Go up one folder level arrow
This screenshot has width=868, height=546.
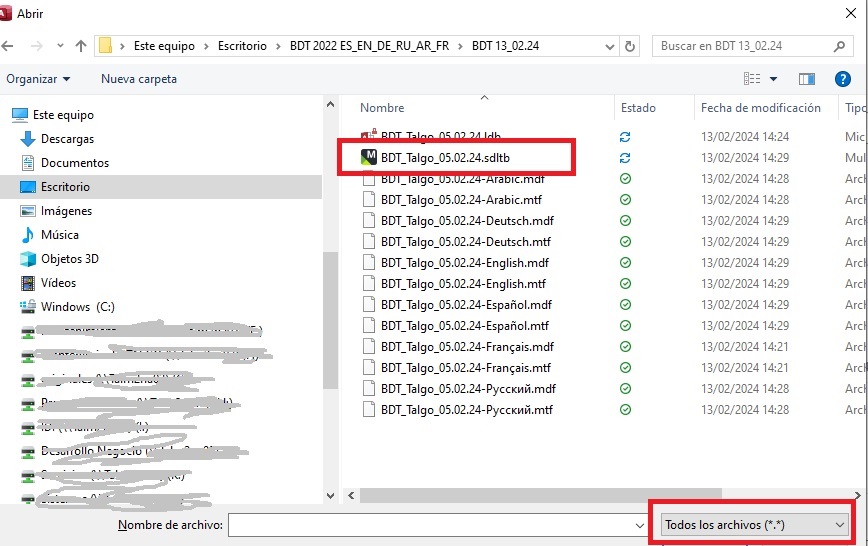(x=81, y=46)
